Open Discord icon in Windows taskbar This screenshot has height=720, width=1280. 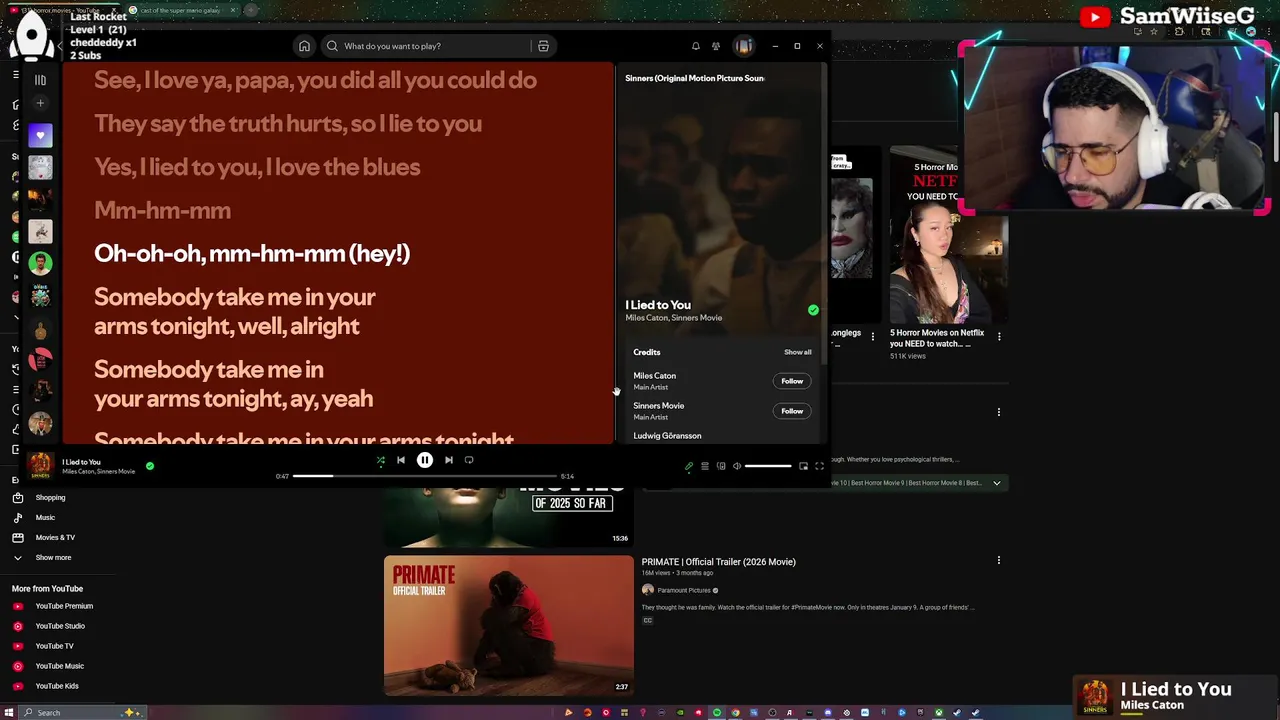(827, 713)
